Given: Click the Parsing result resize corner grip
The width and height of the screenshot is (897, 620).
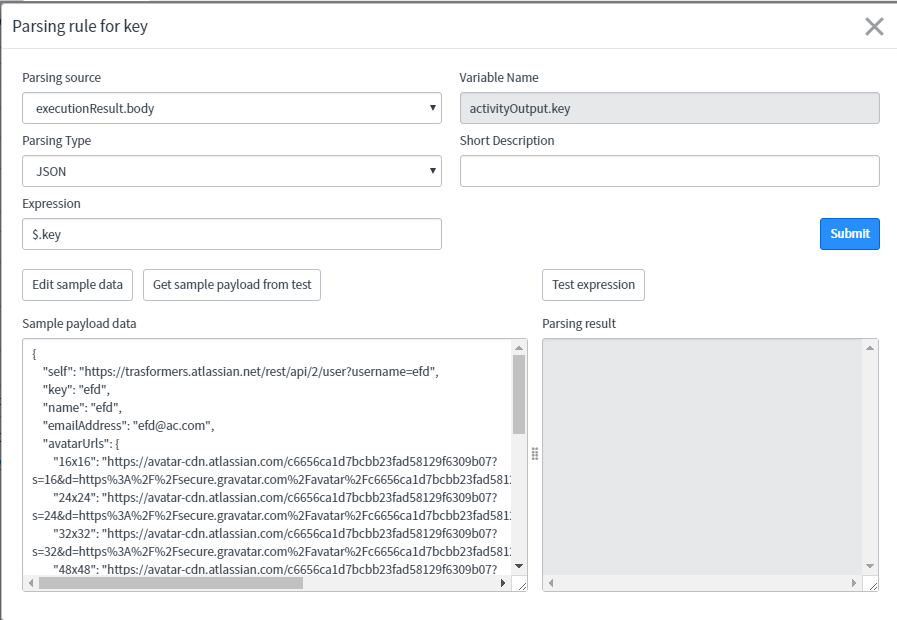Looking at the screenshot, I should (871, 584).
